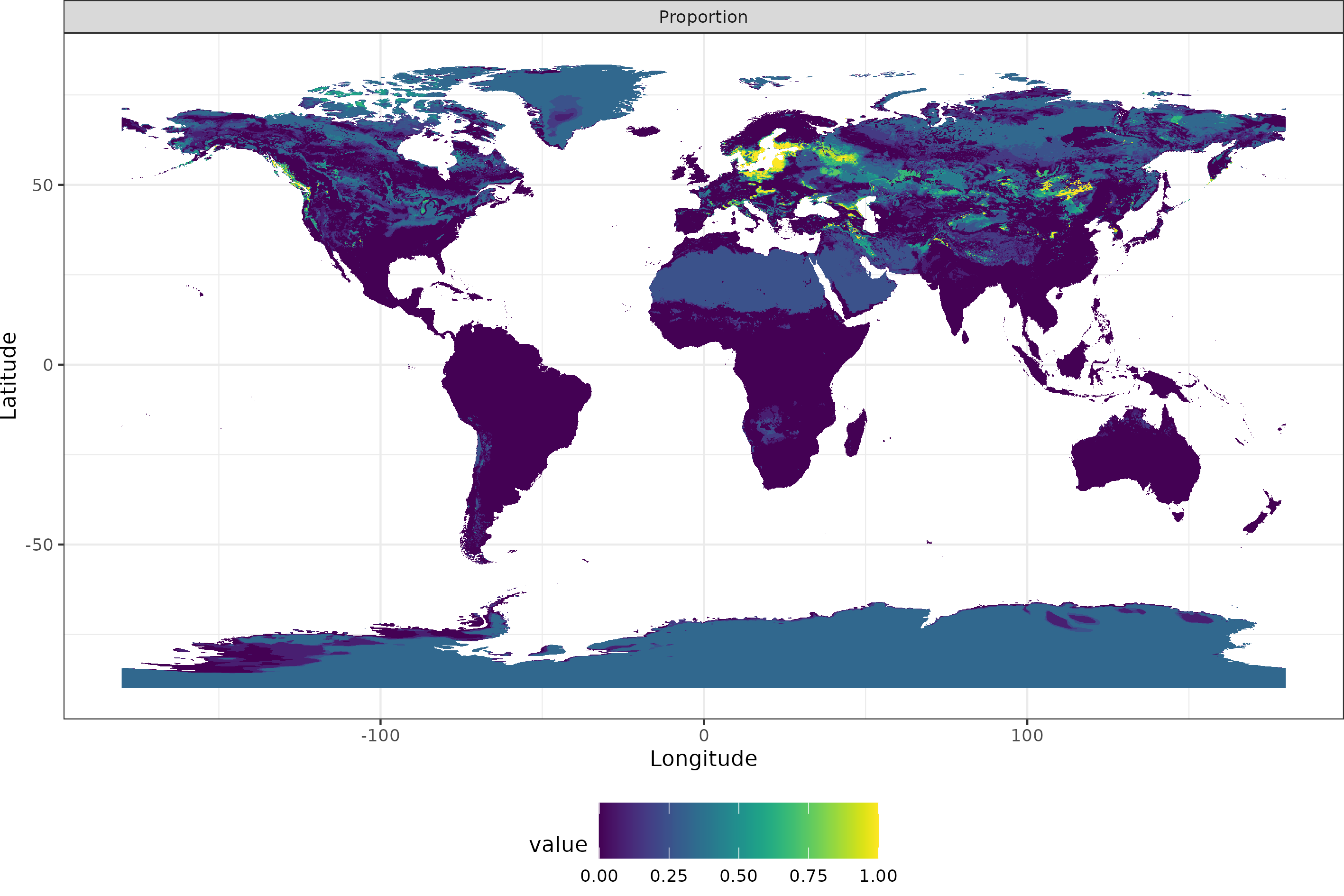This screenshot has width=1344, height=896.
Task: Click the -50 latitude tick label
Action: tap(39, 545)
